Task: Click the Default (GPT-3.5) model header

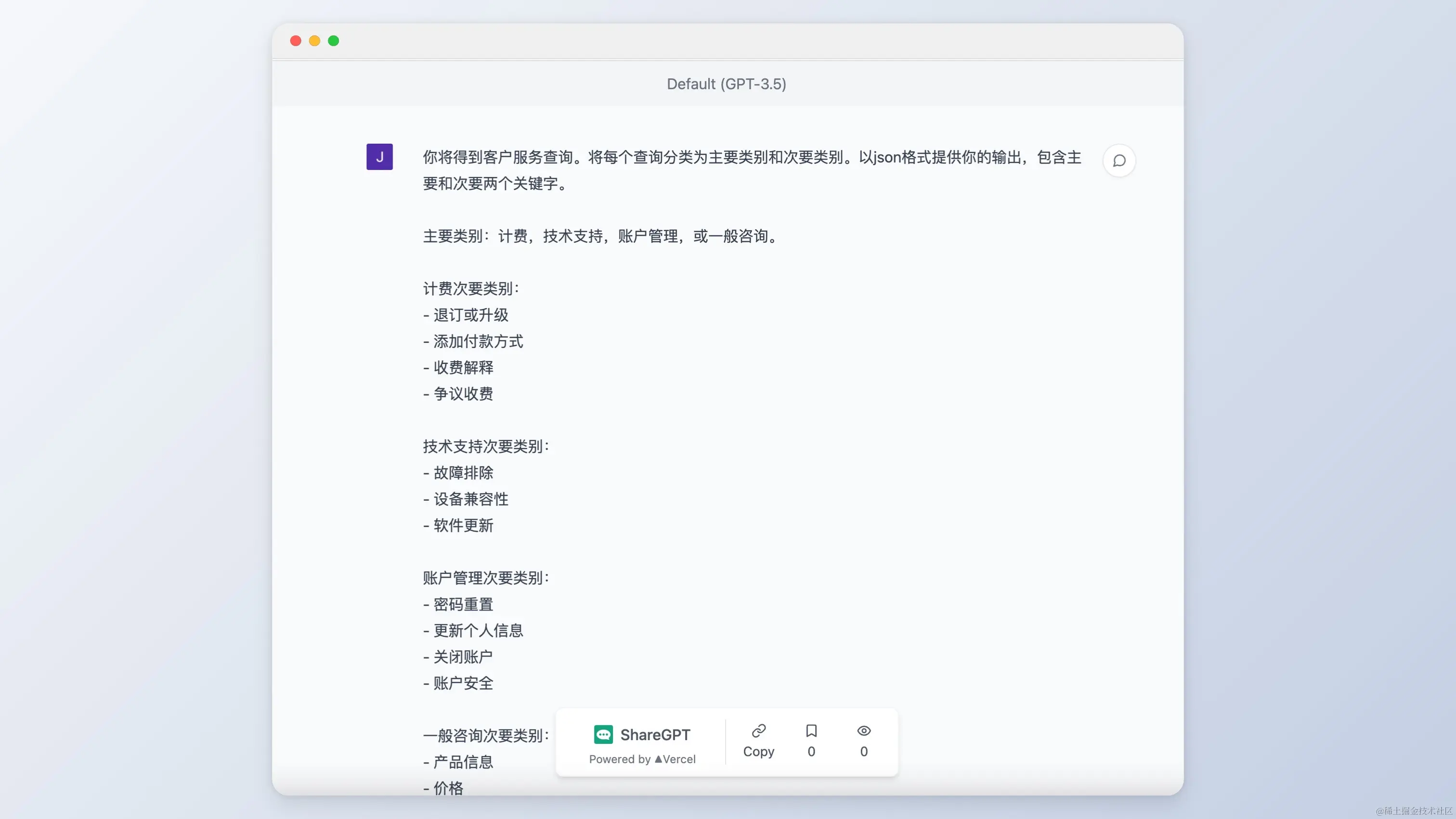Action: [x=726, y=84]
